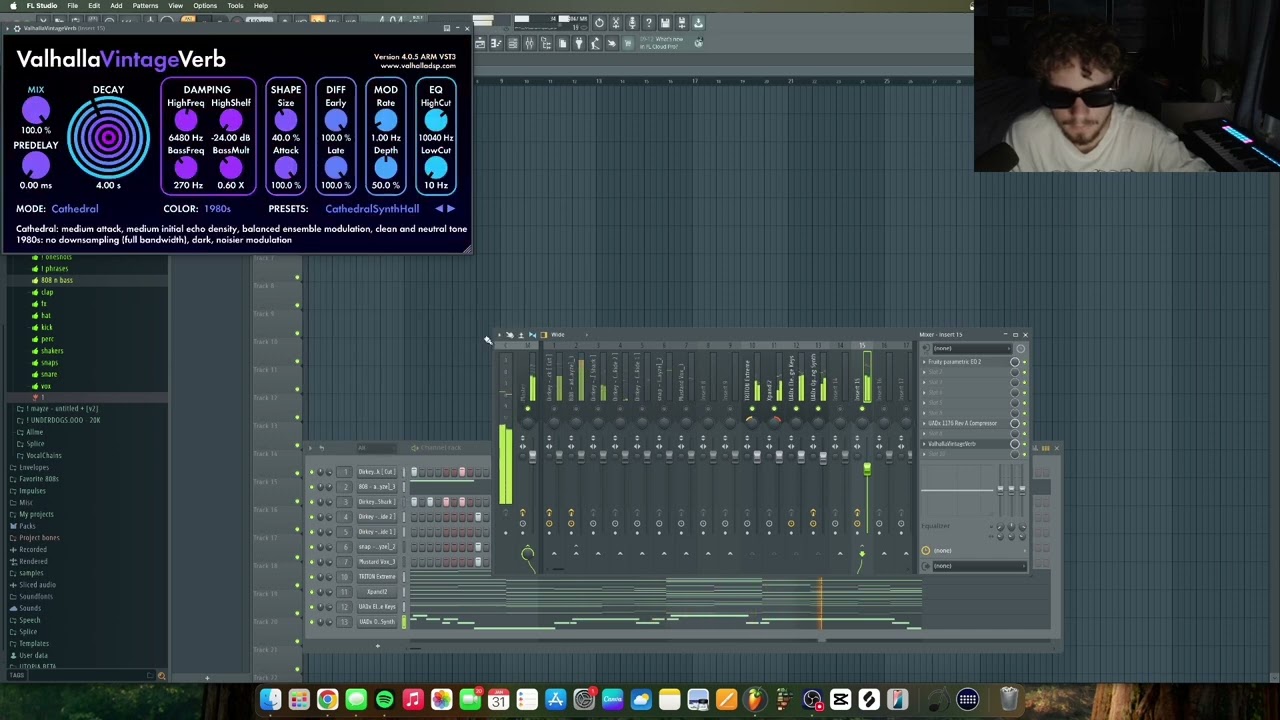
Task: Open the Patterns menu
Action: pyautogui.click(x=145, y=5)
